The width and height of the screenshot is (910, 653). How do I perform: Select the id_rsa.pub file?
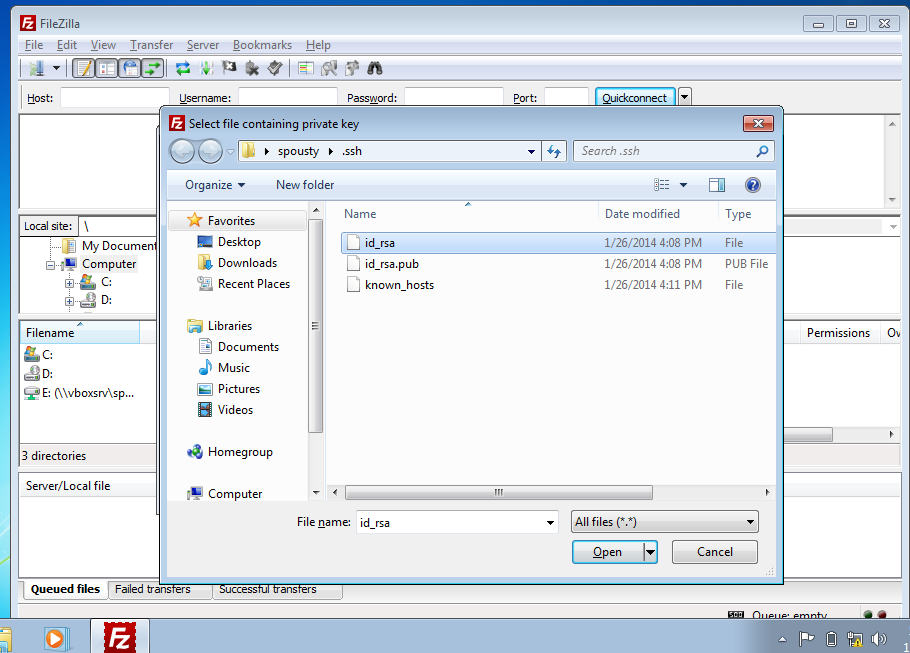392,264
